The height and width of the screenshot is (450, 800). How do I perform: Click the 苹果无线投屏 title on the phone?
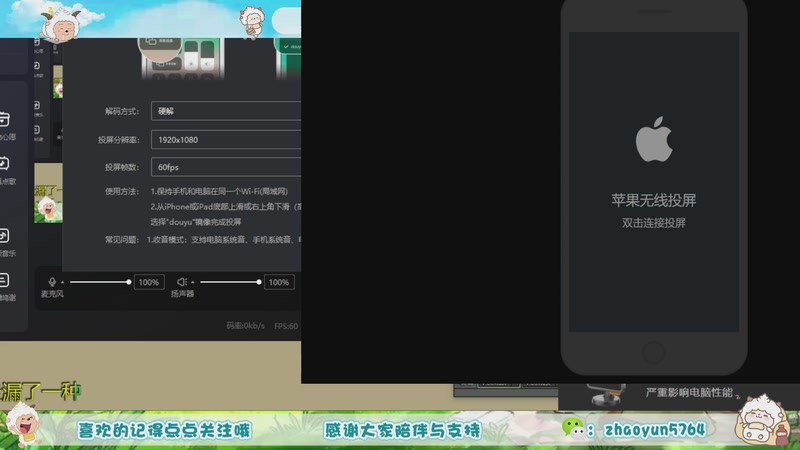[654, 201]
